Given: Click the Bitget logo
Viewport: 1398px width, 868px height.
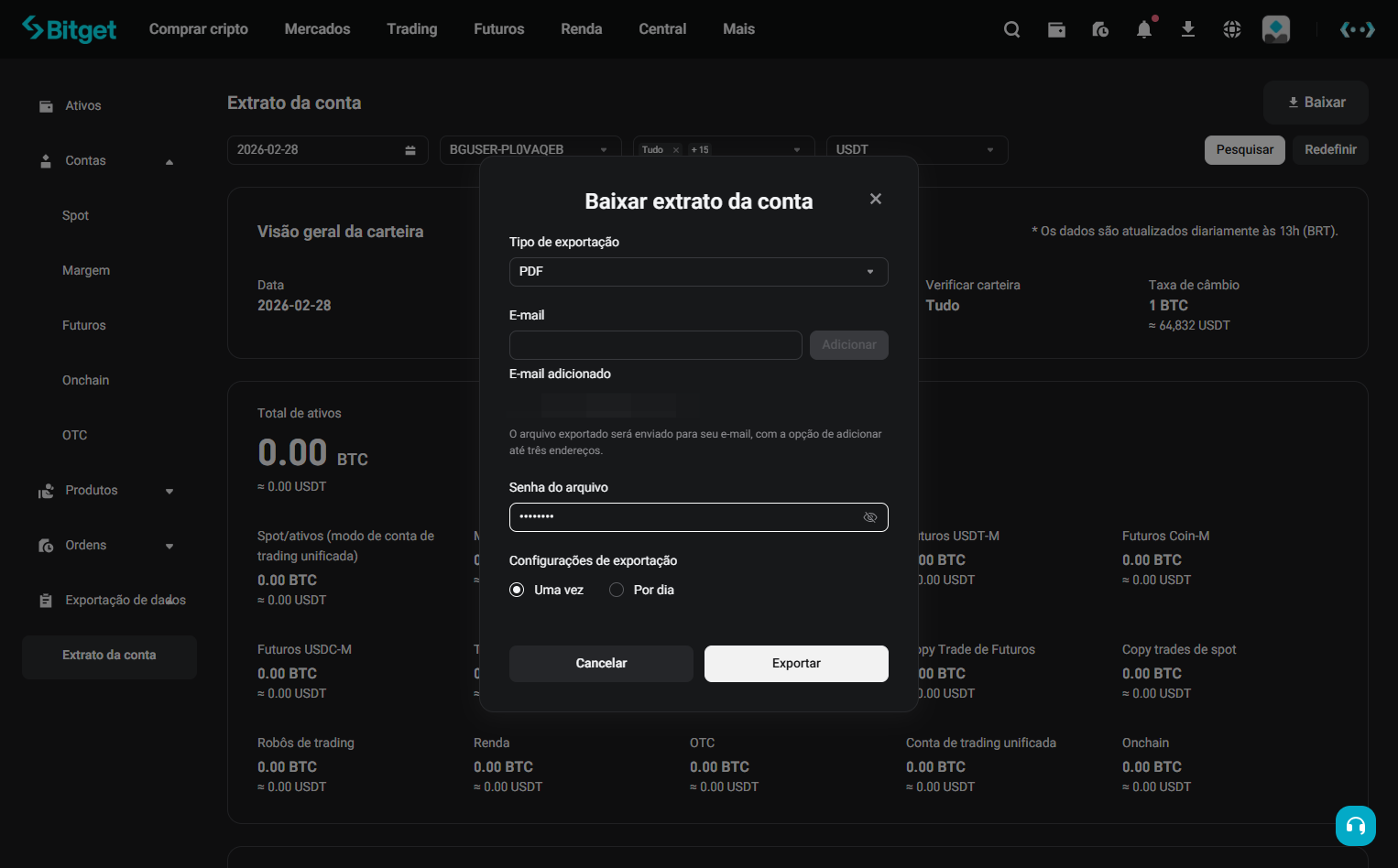Looking at the screenshot, I should pos(70,29).
